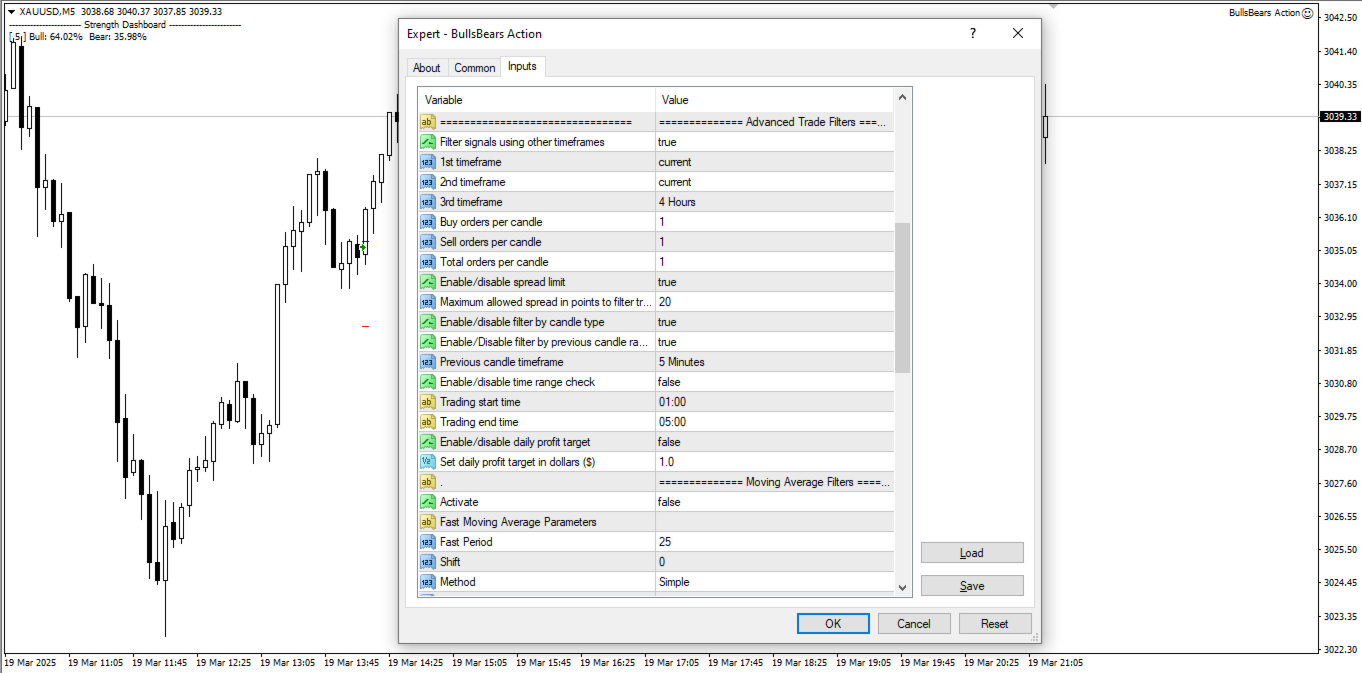Click the inputs list vertical scrollbar thumb
Screen dimensions: 1362x673
click(x=903, y=297)
